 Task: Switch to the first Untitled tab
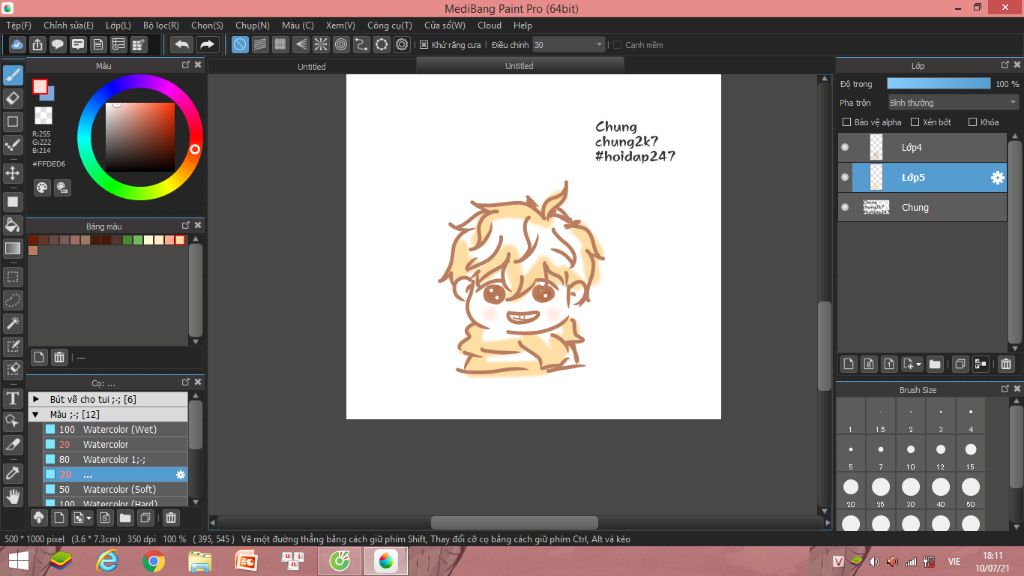click(312, 66)
